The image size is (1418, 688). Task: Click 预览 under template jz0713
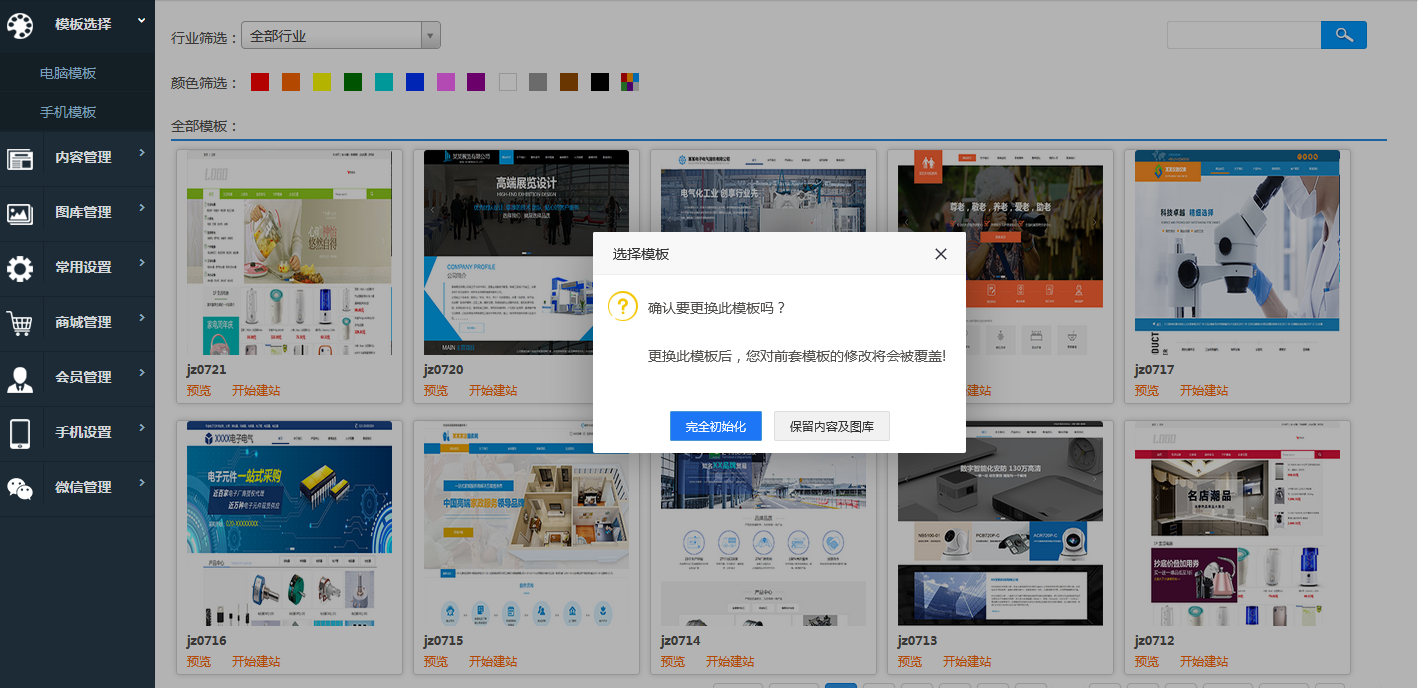point(910,662)
